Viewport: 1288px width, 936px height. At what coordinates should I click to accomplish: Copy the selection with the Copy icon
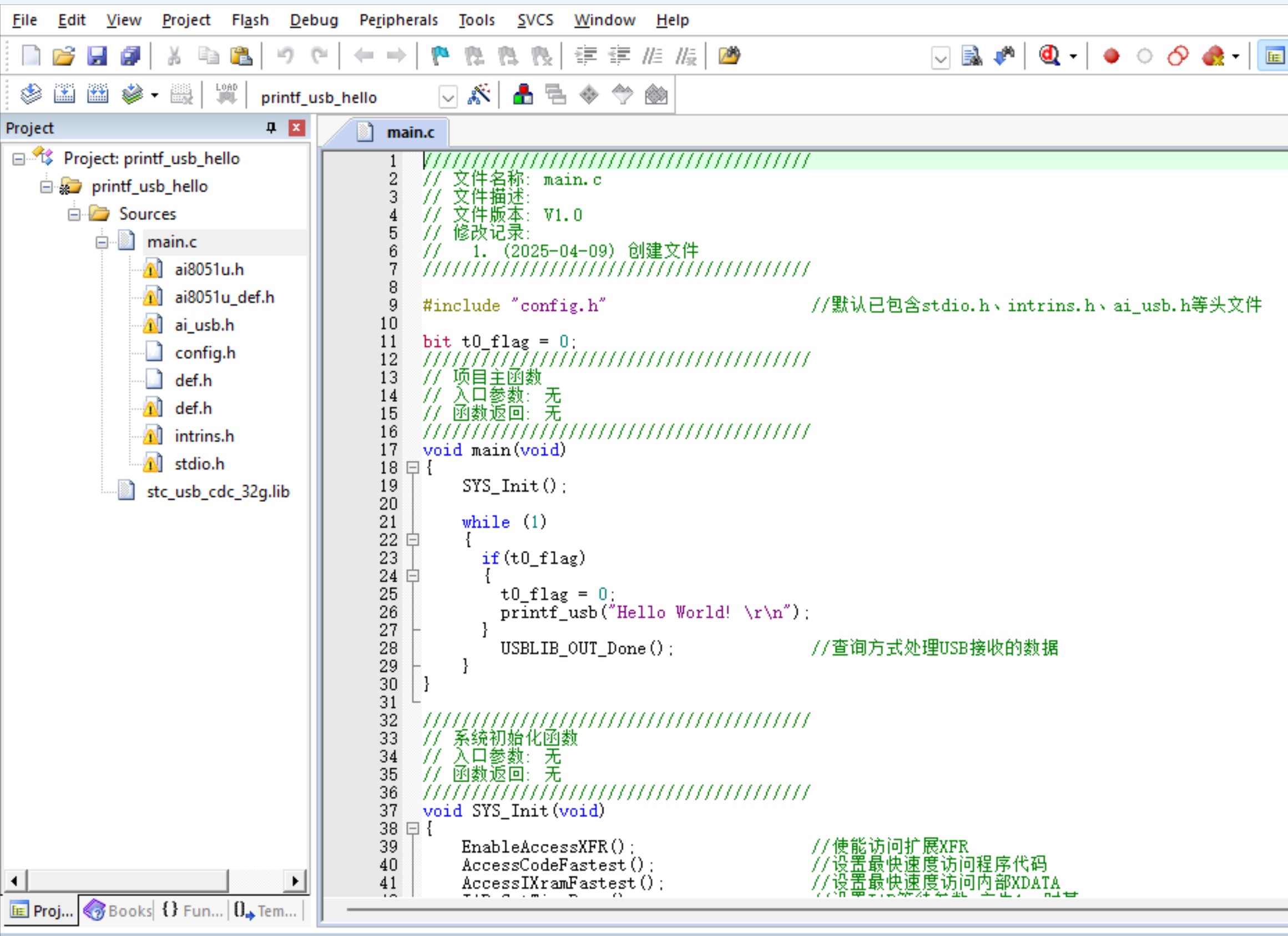209,56
